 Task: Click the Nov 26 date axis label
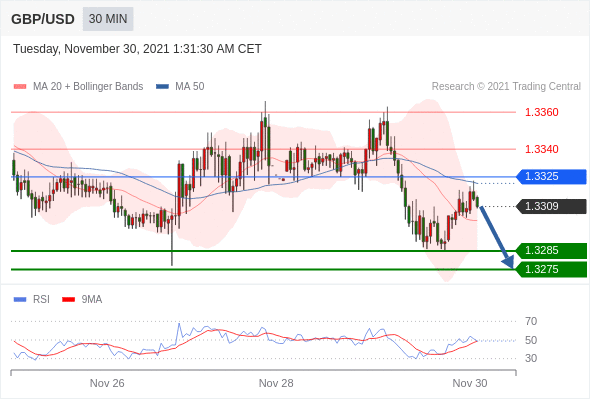point(107,383)
